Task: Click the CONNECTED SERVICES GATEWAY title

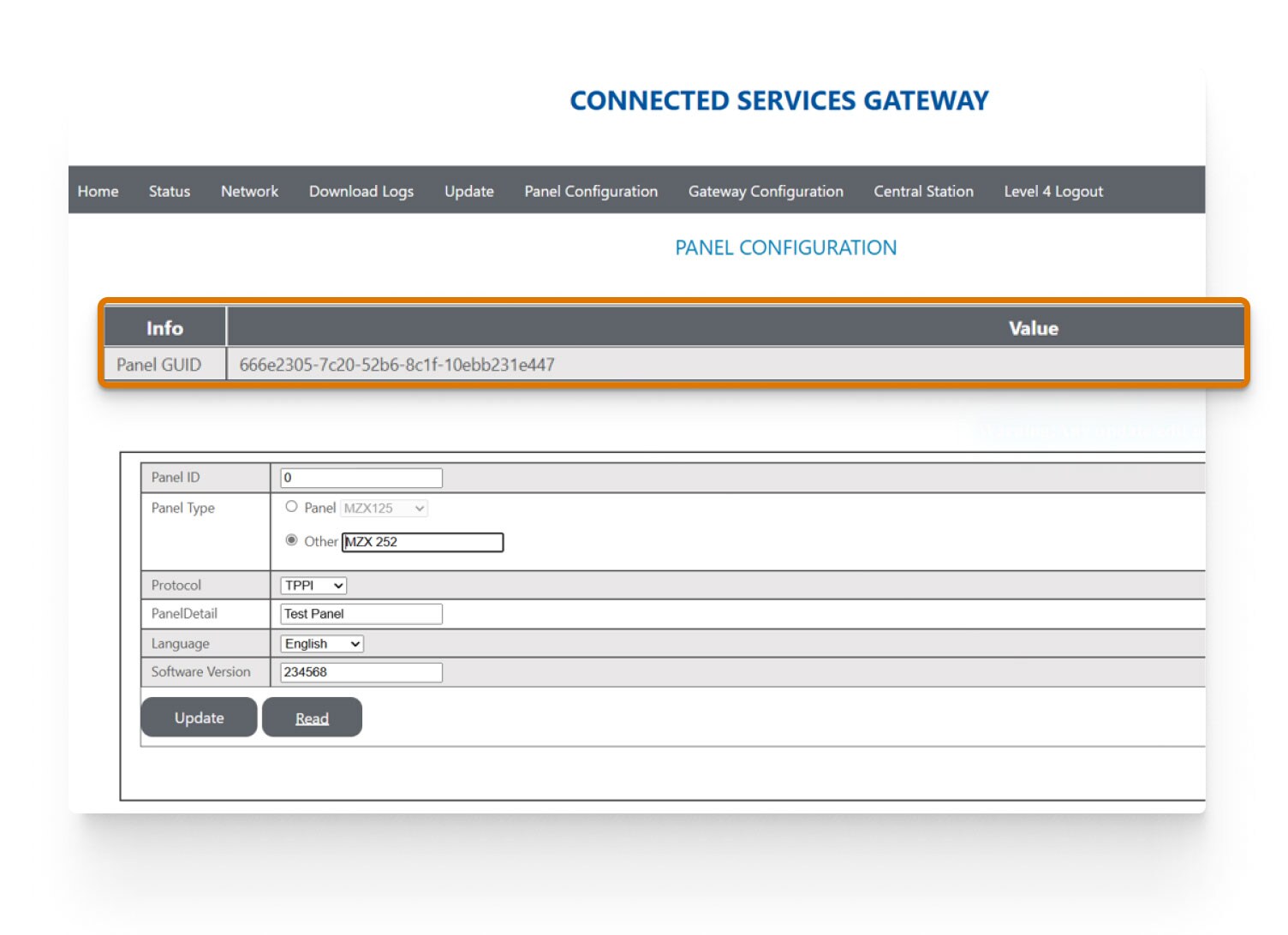Action: point(779,101)
